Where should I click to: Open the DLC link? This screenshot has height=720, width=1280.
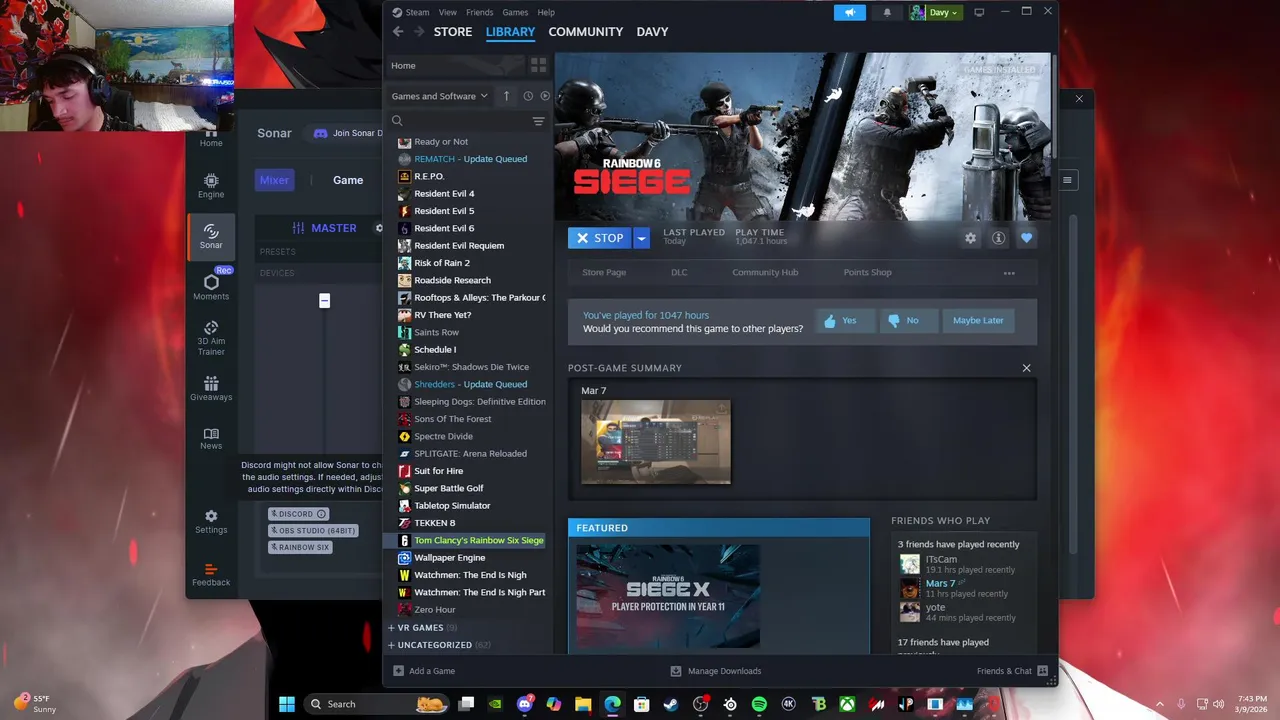pos(679,273)
